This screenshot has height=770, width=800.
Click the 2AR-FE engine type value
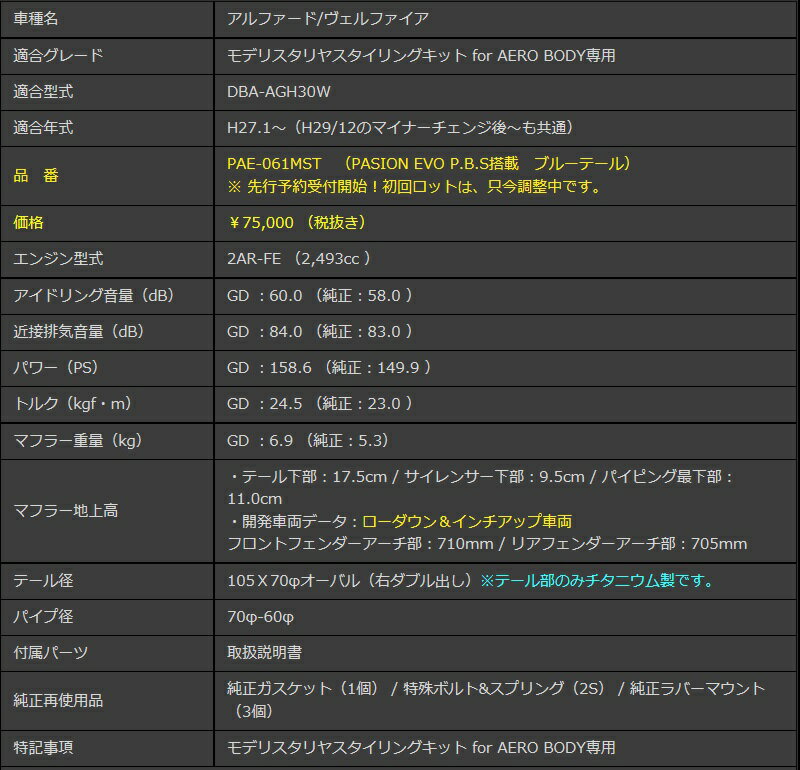pyautogui.click(x=255, y=258)
